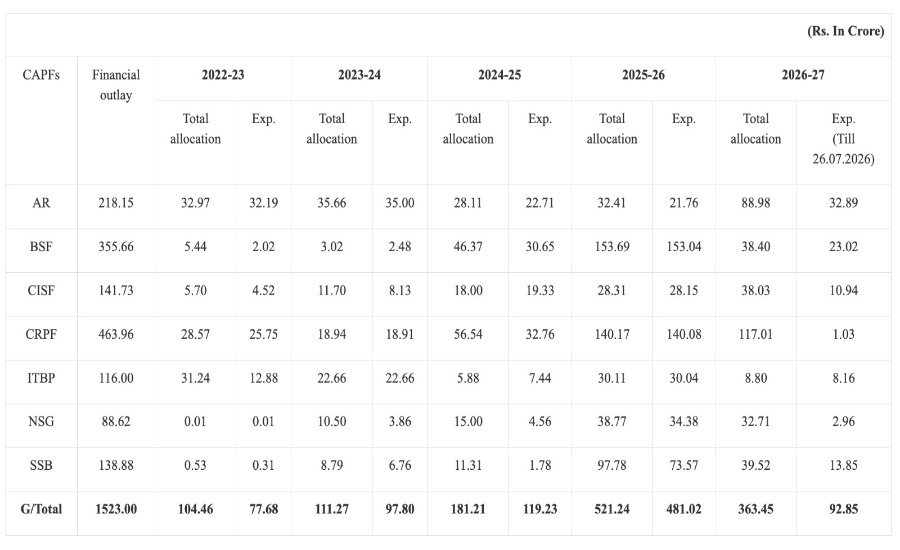Click the NSG row label
900x550 pixels.
tap(41, 421)
